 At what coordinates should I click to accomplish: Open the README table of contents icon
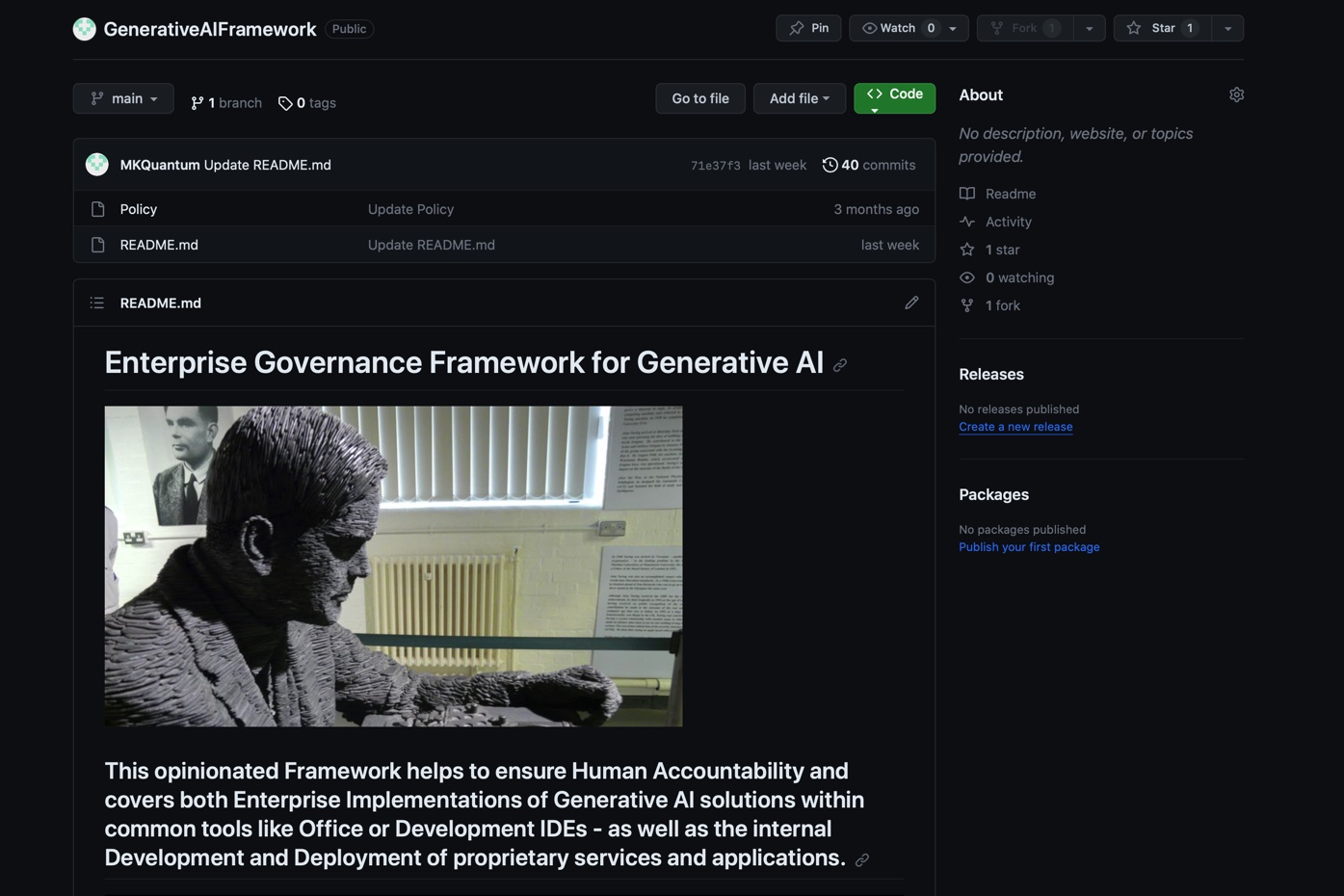(x=96, y=303)
